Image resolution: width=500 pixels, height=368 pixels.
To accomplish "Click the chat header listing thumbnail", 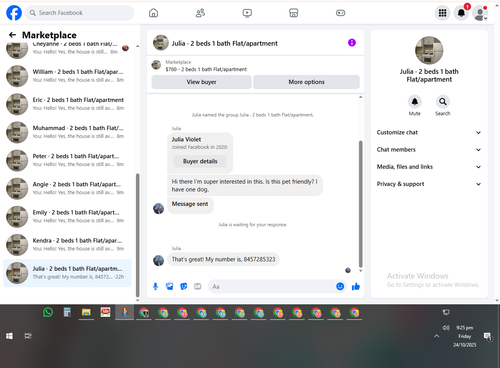I will point(161,43).
